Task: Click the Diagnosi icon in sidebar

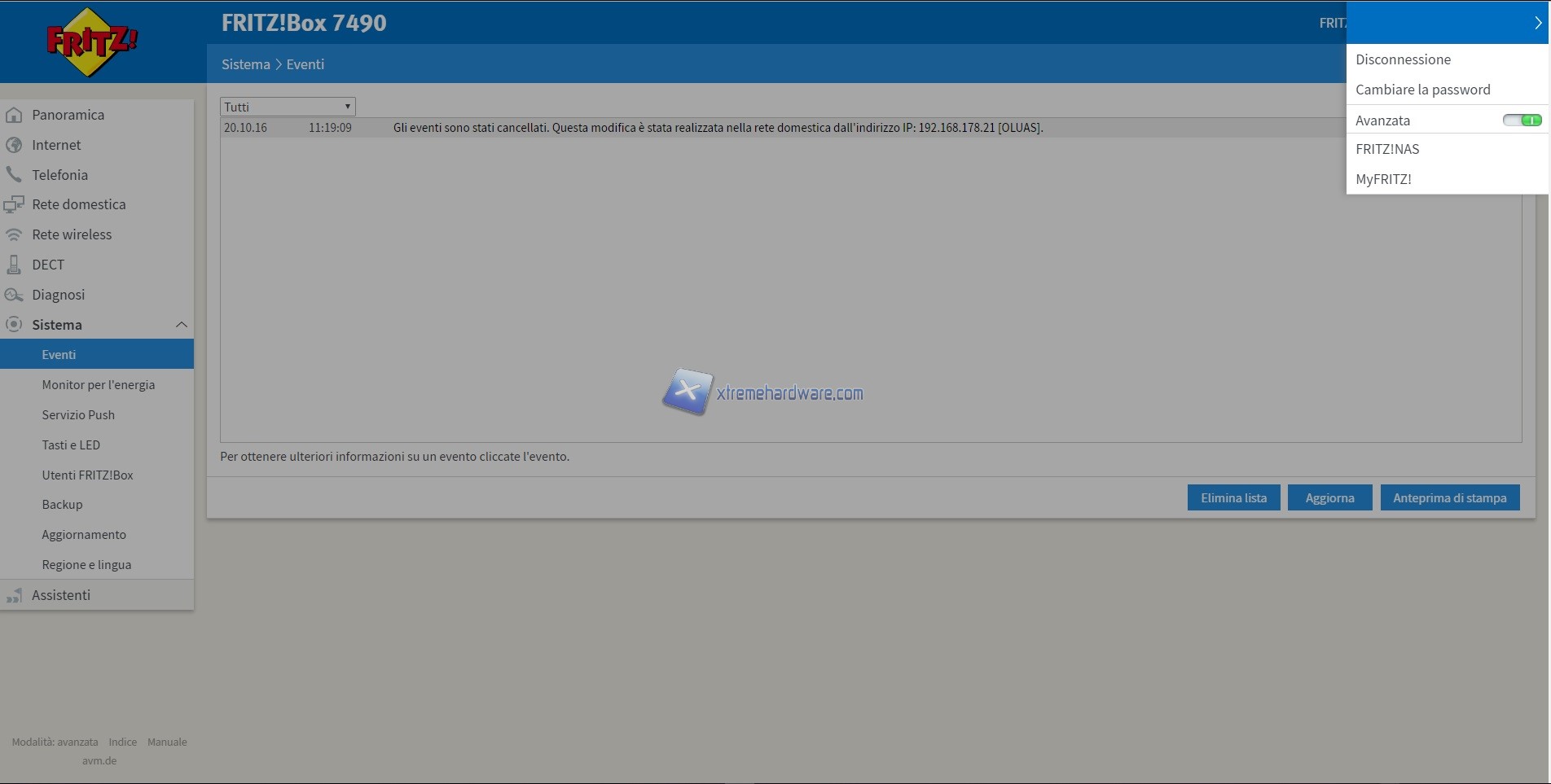Action: click(x=14, y=295)
